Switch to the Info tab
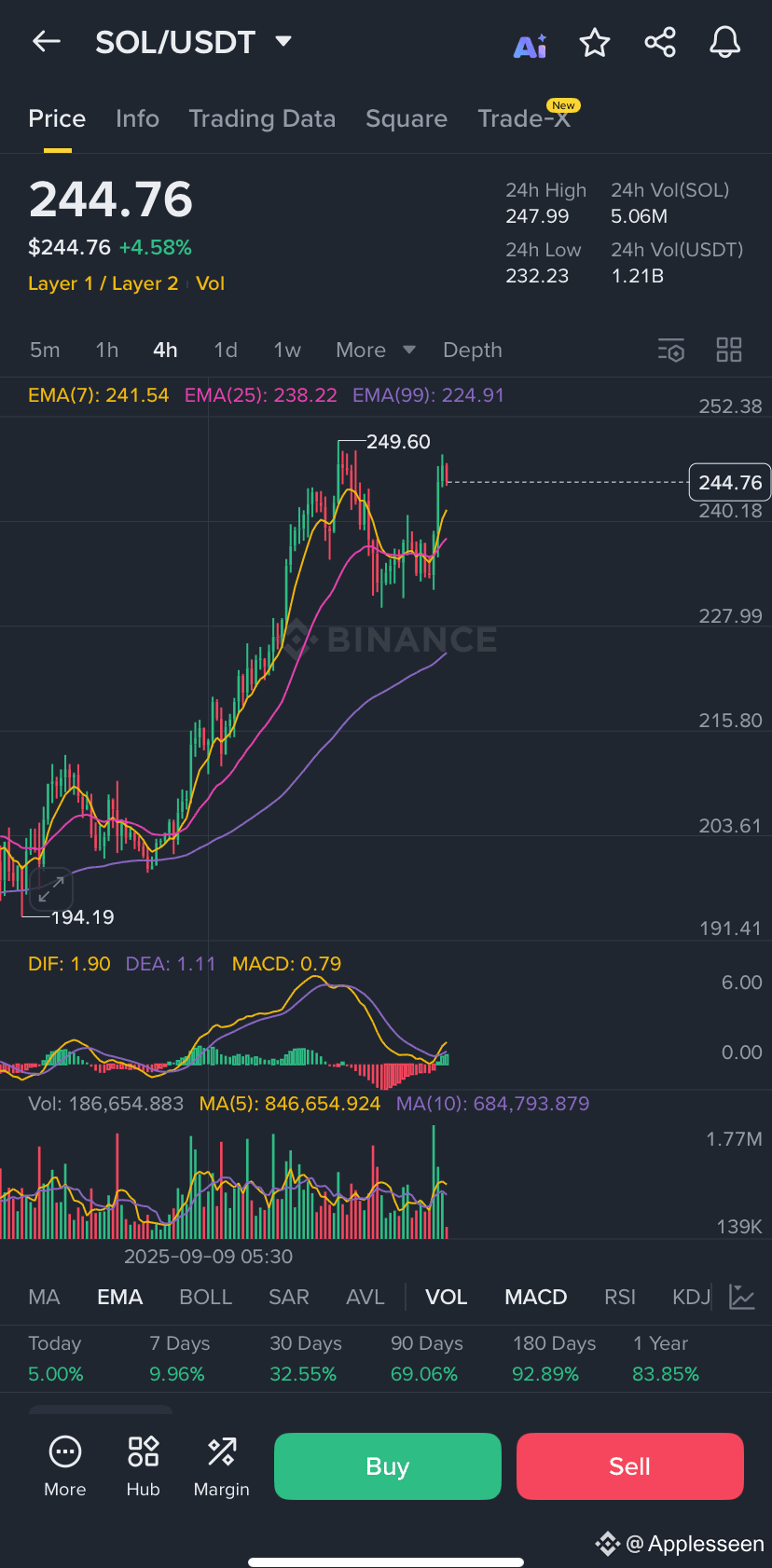The image size is (772, 1568). tap(137, 118)
